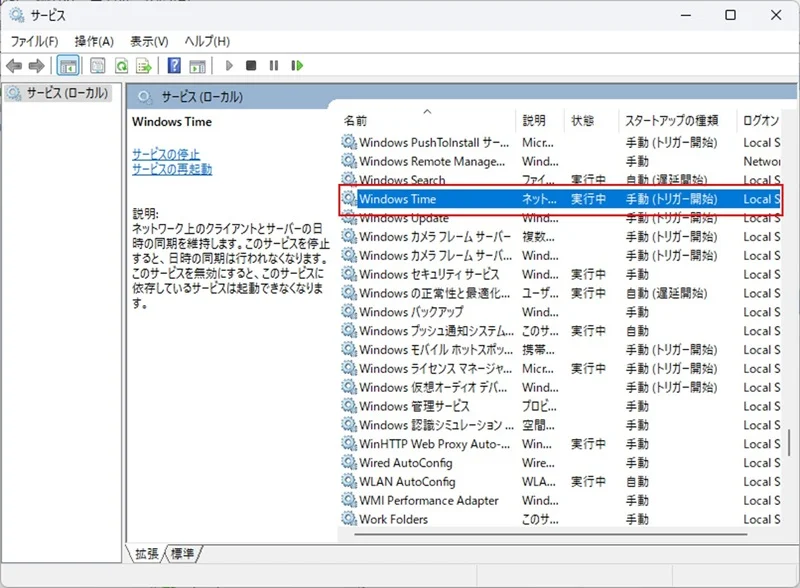Viewport: 800px width, 588px height.
Task: Toggle the console tree show/hide icon
Action: click(68, 65)
